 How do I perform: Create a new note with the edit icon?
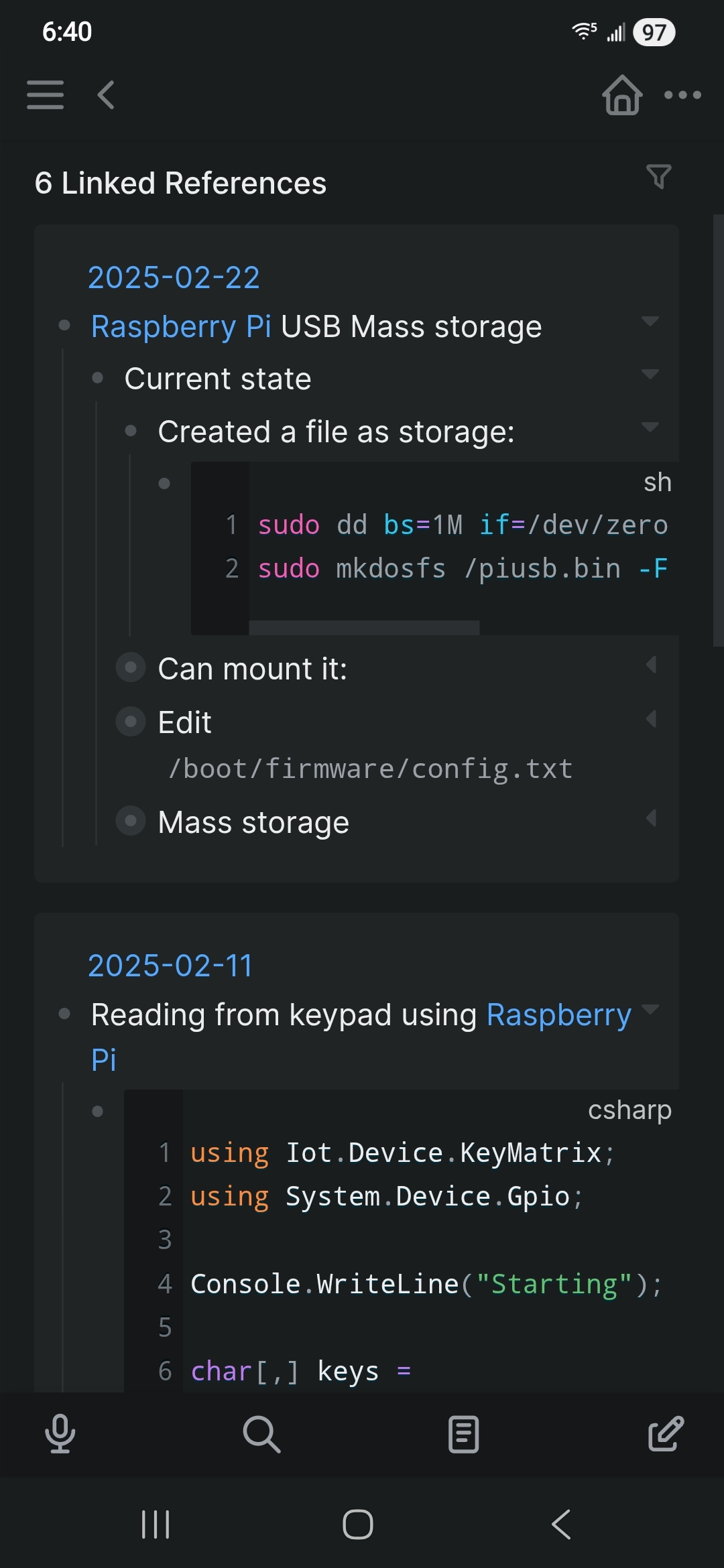(x=666, y=1434)
